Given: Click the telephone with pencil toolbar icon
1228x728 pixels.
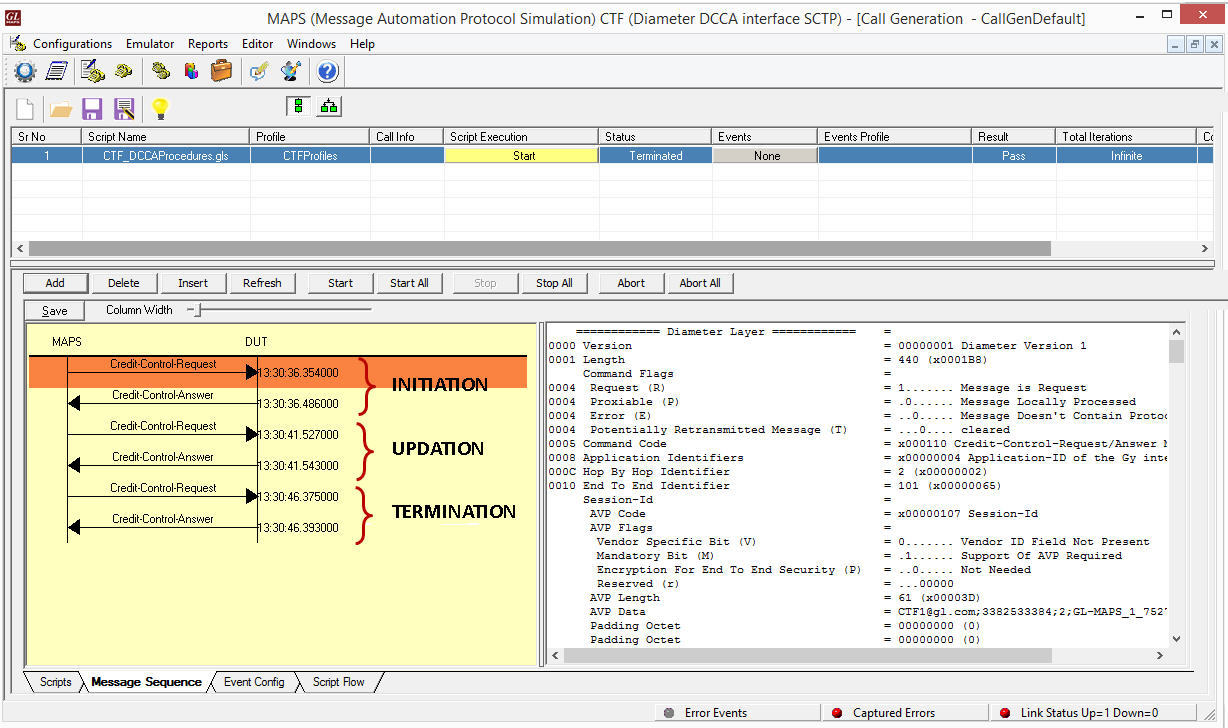Looking at the screenshot, I should (x=93, y=71).
